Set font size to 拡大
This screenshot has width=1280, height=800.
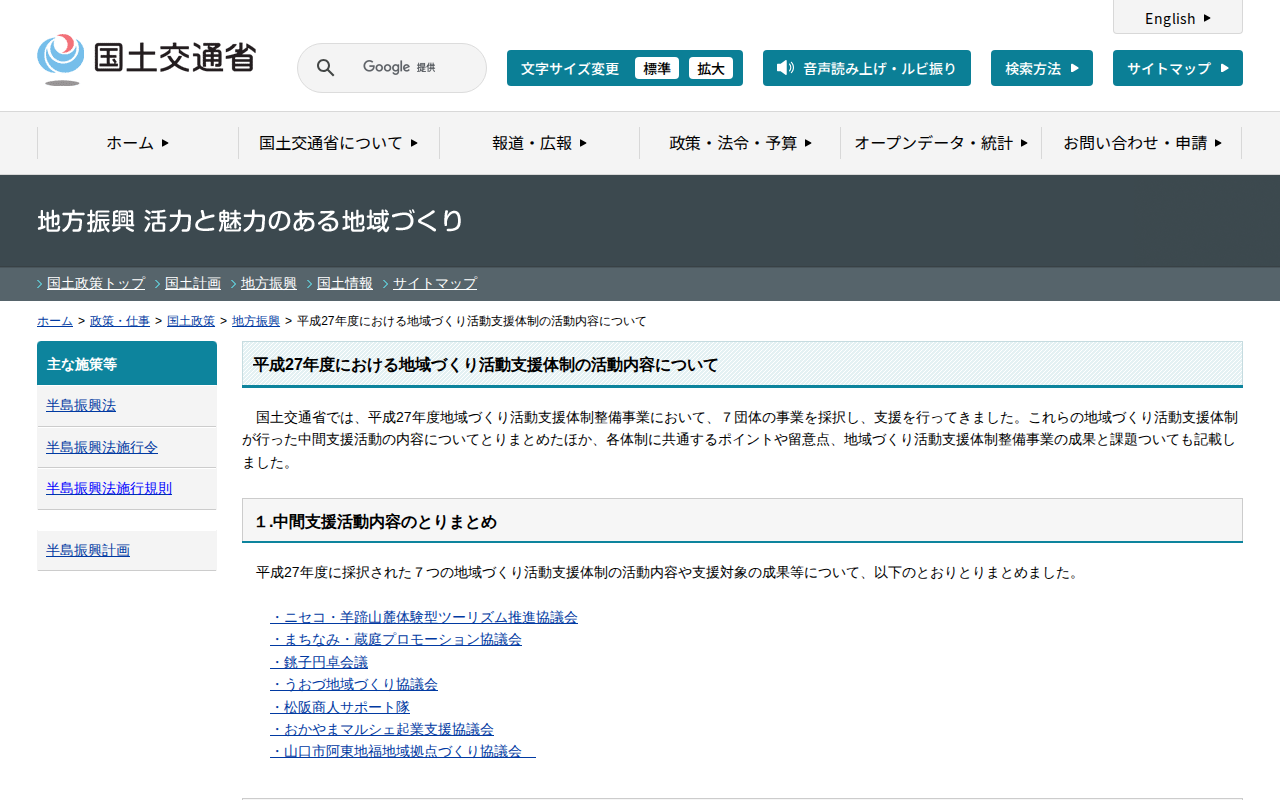tap(711, 68)
